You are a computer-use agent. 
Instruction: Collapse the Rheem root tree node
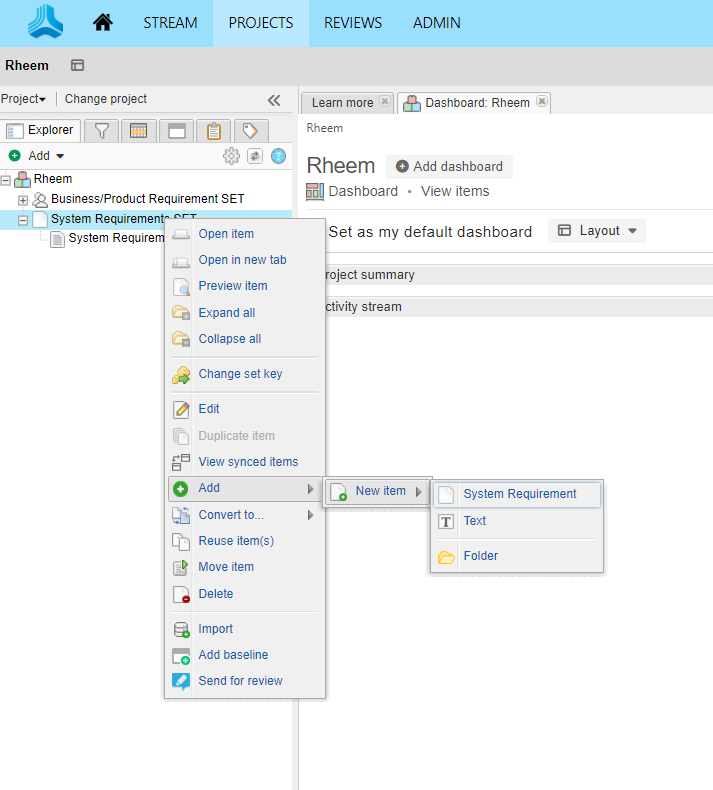[6, 179]
